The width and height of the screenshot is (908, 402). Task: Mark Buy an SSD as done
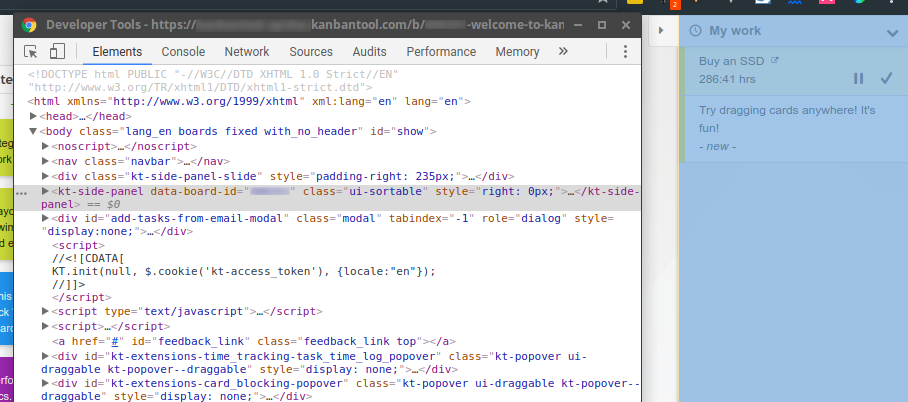click(x=886, y=78)
